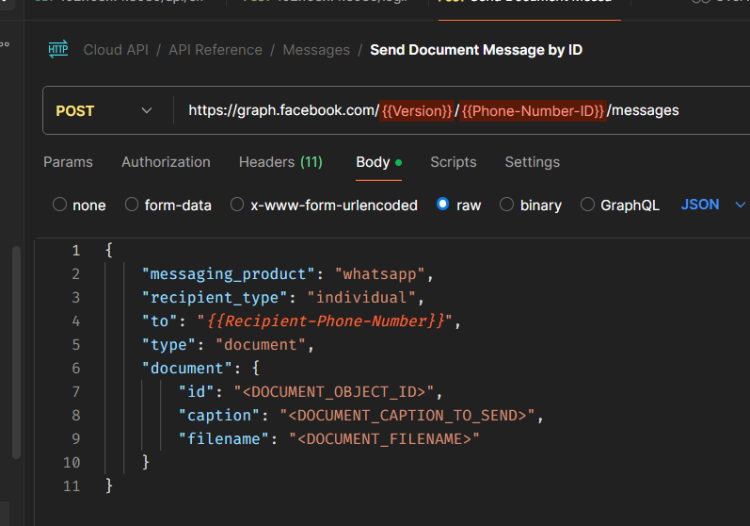Open the JSON body format dropdown

pyautogui.click(x=713, y=205)
